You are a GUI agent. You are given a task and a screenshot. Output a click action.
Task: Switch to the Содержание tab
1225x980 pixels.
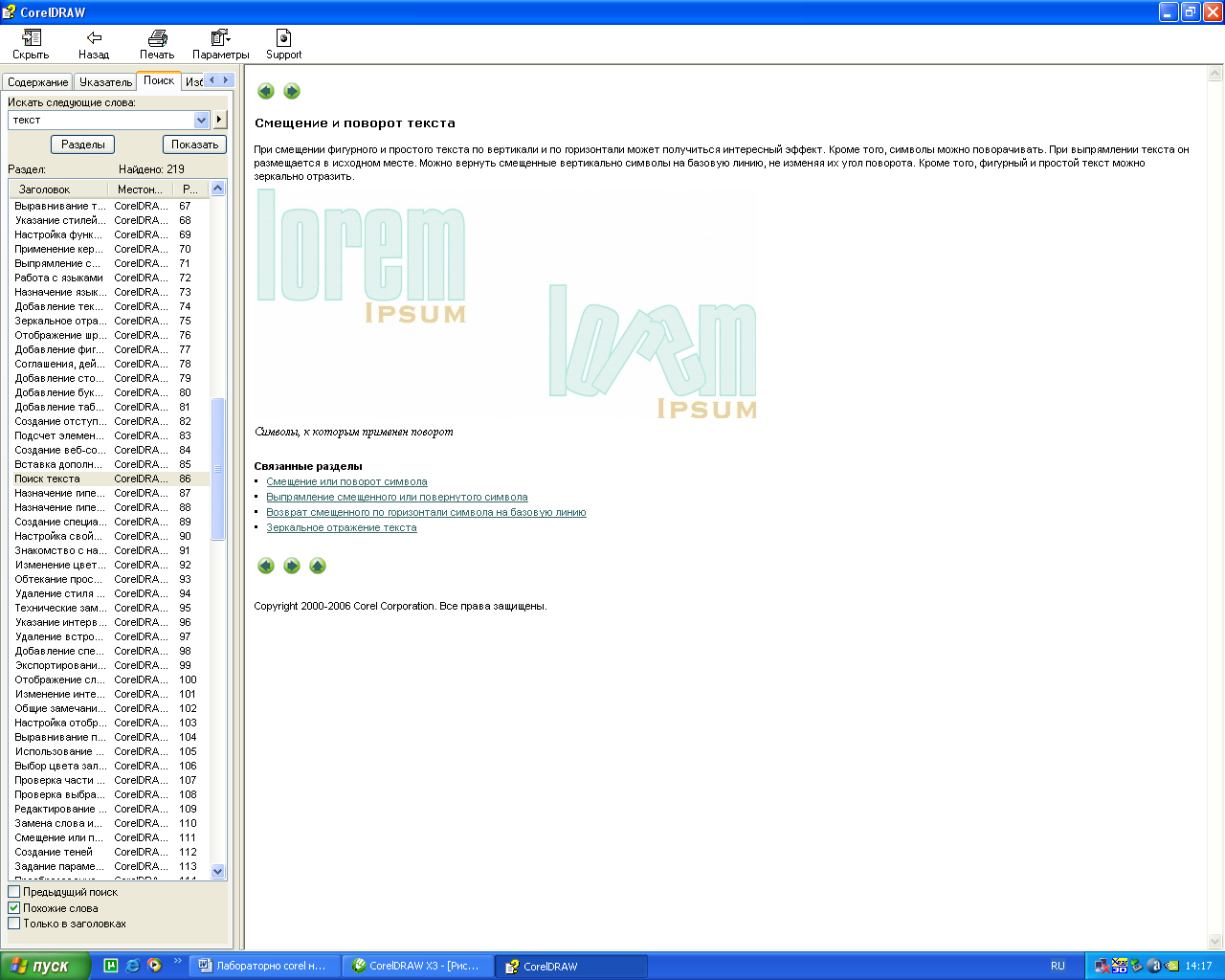[x=38, y=82]
